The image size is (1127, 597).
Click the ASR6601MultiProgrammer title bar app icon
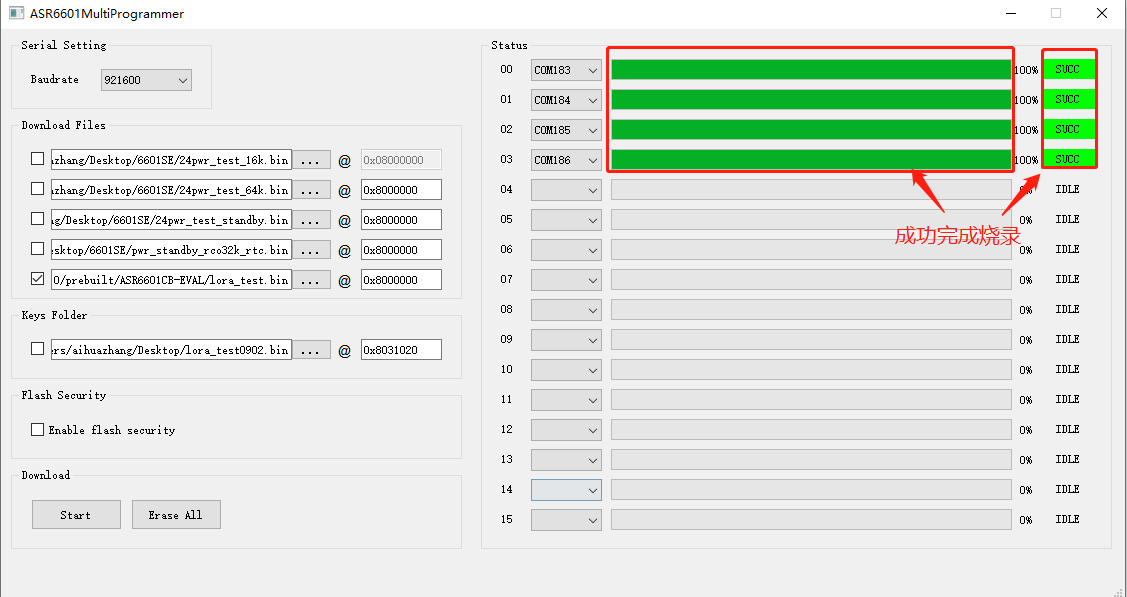16,13
